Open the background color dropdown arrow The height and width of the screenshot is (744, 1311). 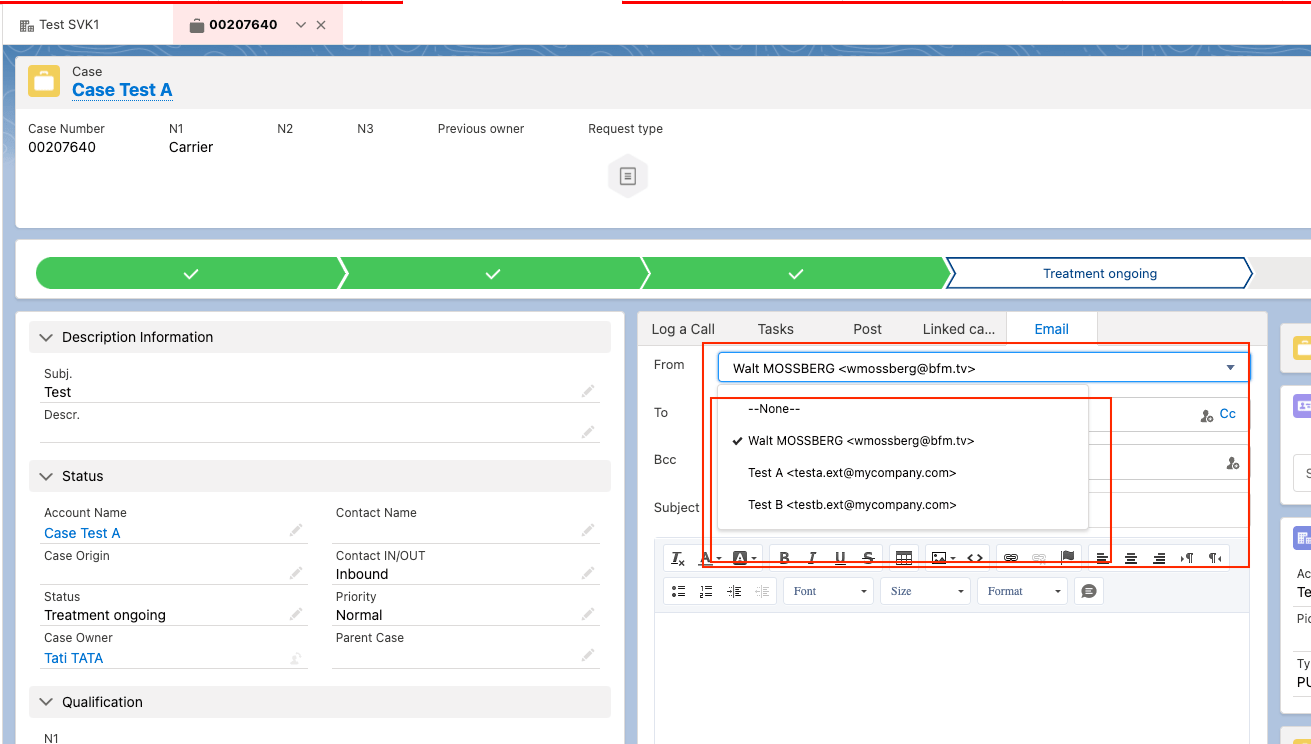(x=753, y=559)
